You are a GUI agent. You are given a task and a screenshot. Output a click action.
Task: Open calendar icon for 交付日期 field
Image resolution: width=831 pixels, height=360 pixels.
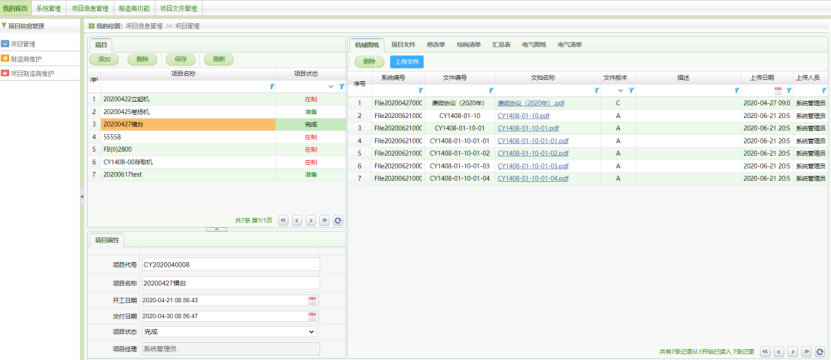[312, 316]
